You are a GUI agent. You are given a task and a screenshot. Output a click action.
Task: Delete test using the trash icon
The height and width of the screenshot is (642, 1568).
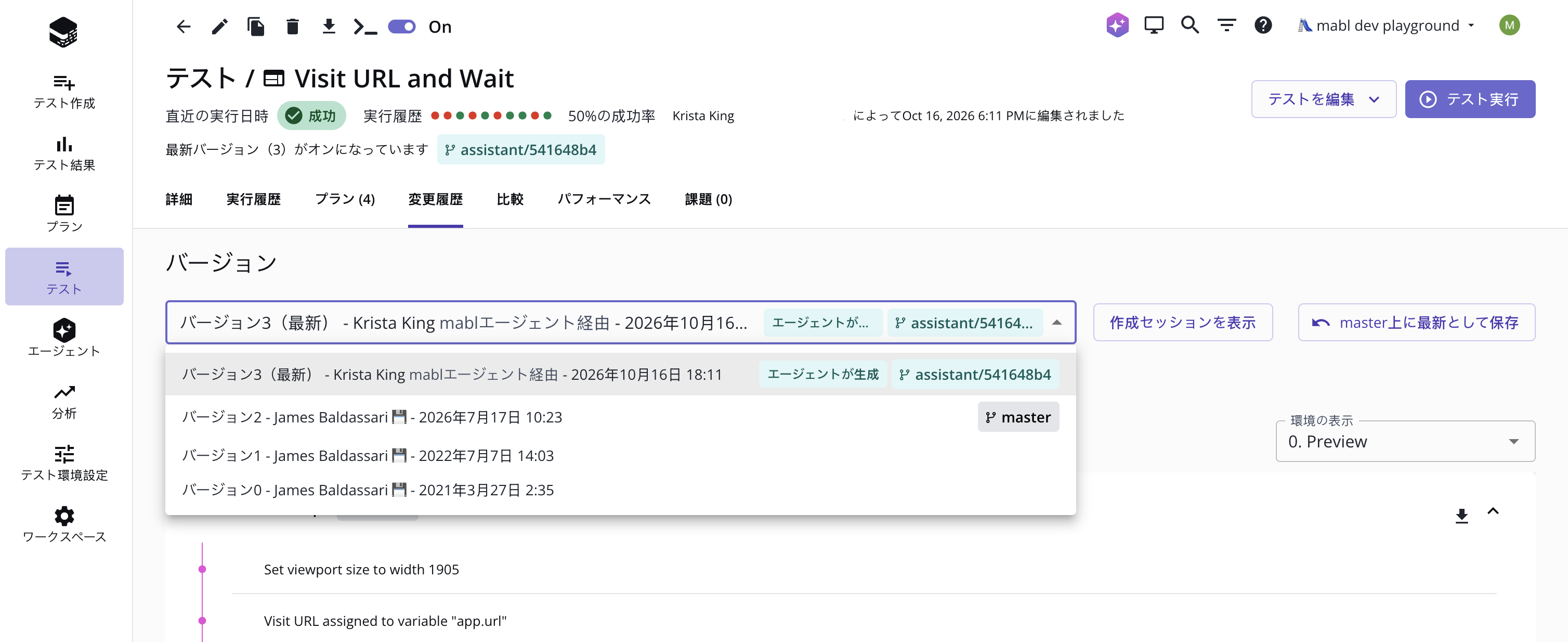292,26
